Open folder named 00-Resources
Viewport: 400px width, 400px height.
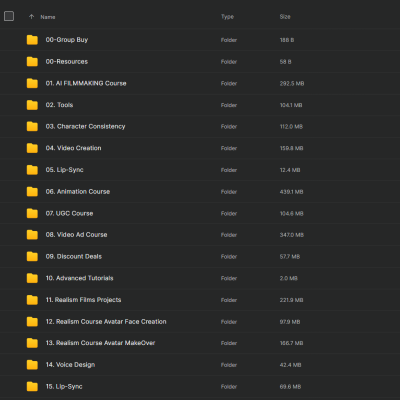coord(67,62)
